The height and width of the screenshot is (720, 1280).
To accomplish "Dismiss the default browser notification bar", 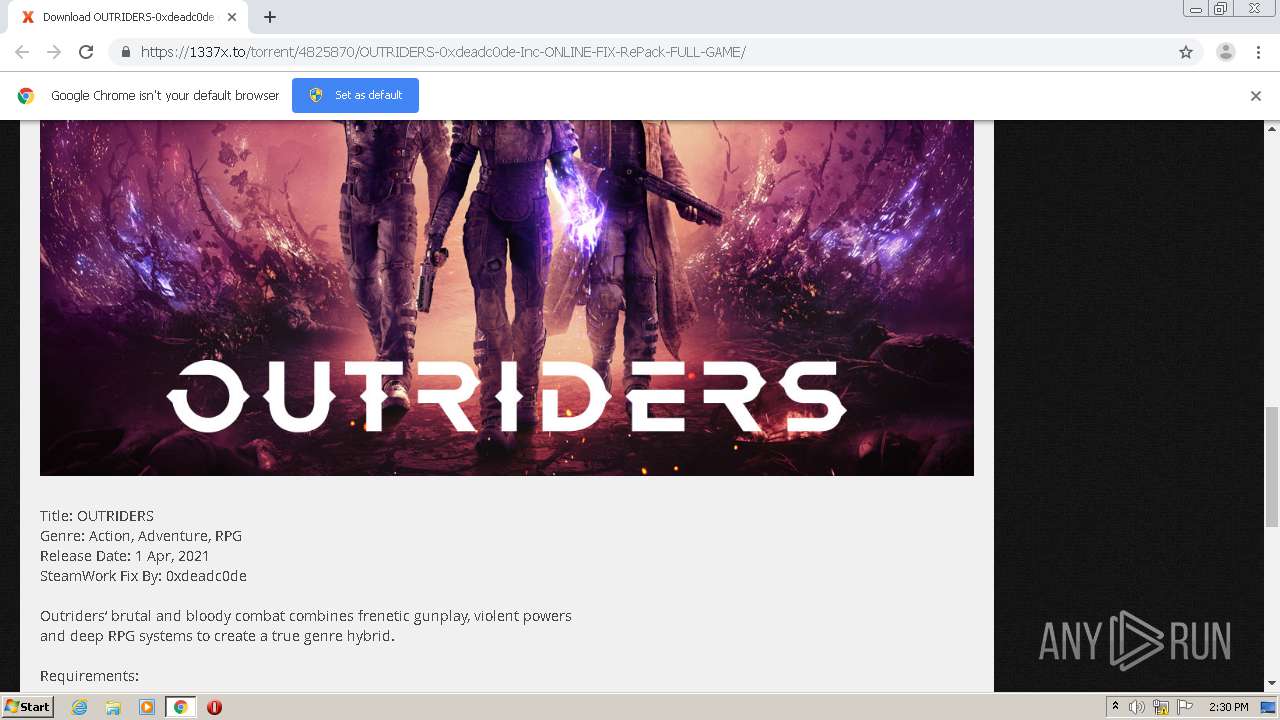I will pyautogui.click(x=1256, y=96).
